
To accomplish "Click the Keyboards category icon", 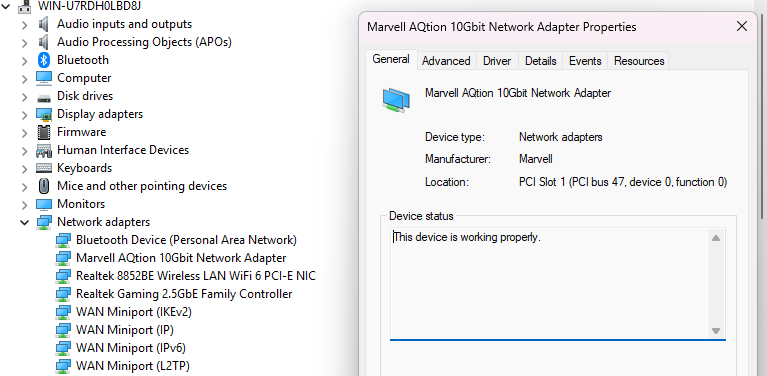I will (x=44, y=168).
